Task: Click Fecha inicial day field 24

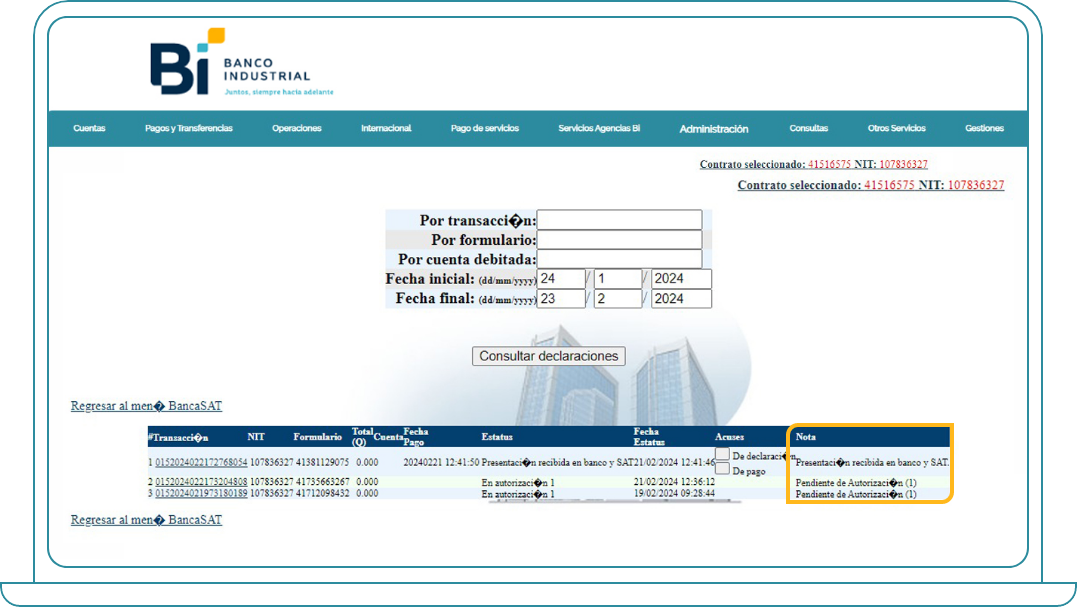Action: pyautogui.click(x=561, y=279)
